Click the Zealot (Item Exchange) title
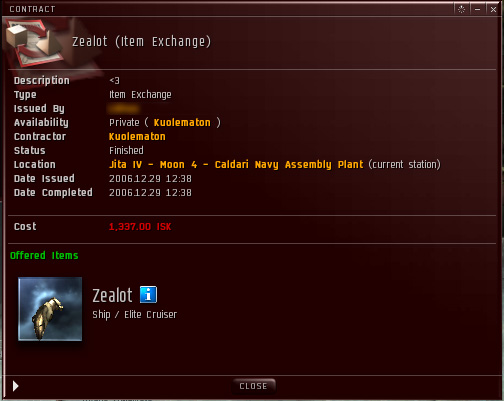The height and width of the screenshot is (401, 504). [x=142, y=41]
